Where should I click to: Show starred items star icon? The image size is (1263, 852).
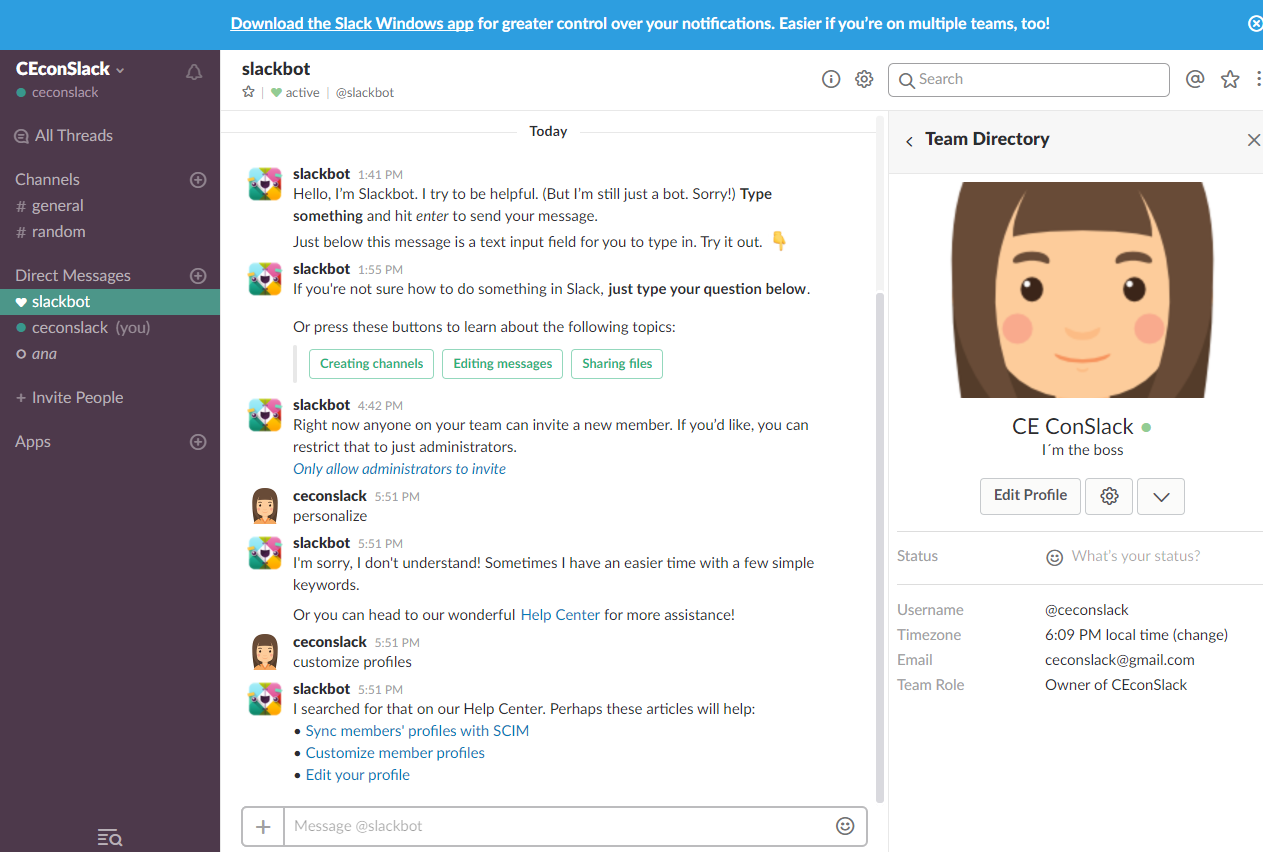click(x=1230, y=80)
